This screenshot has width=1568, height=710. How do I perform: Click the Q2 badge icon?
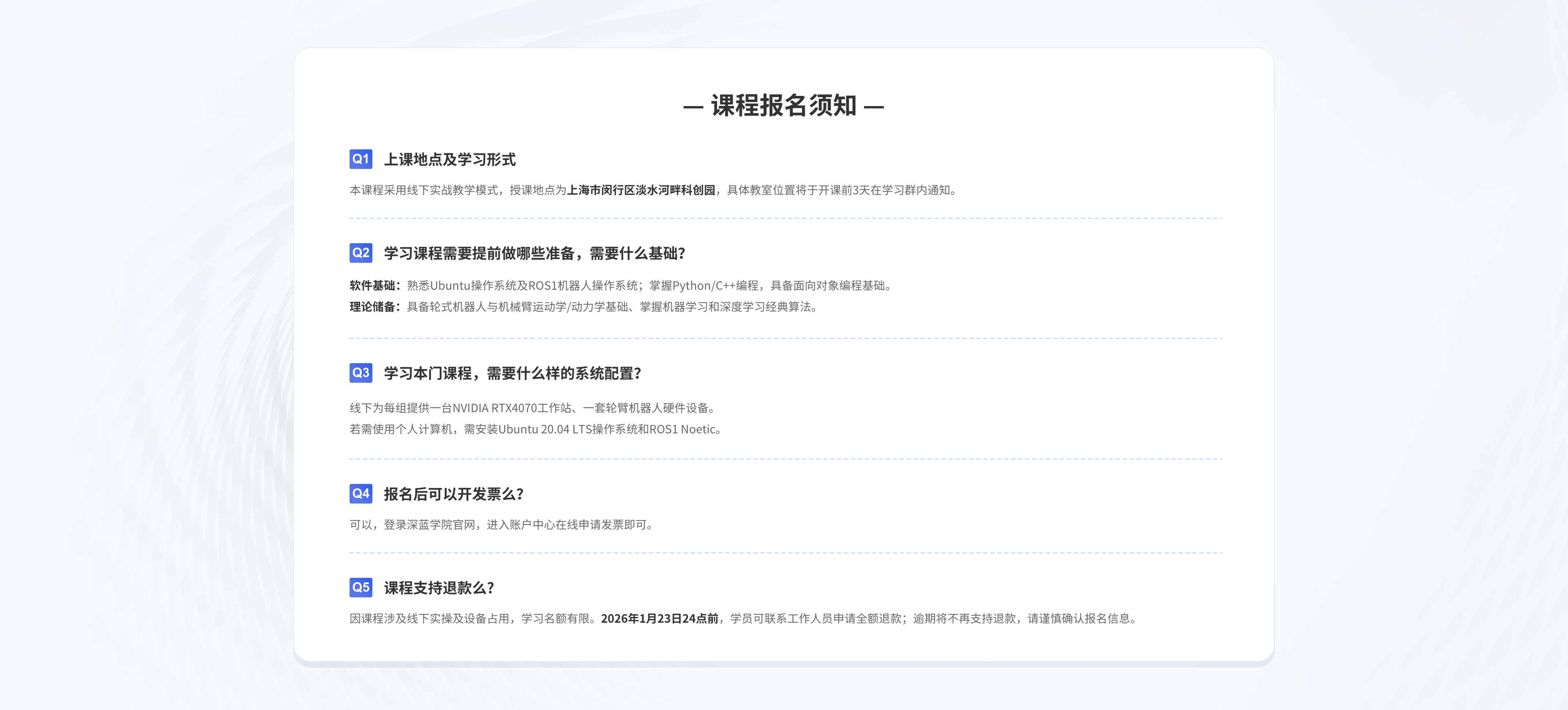[x=360, y=253]
